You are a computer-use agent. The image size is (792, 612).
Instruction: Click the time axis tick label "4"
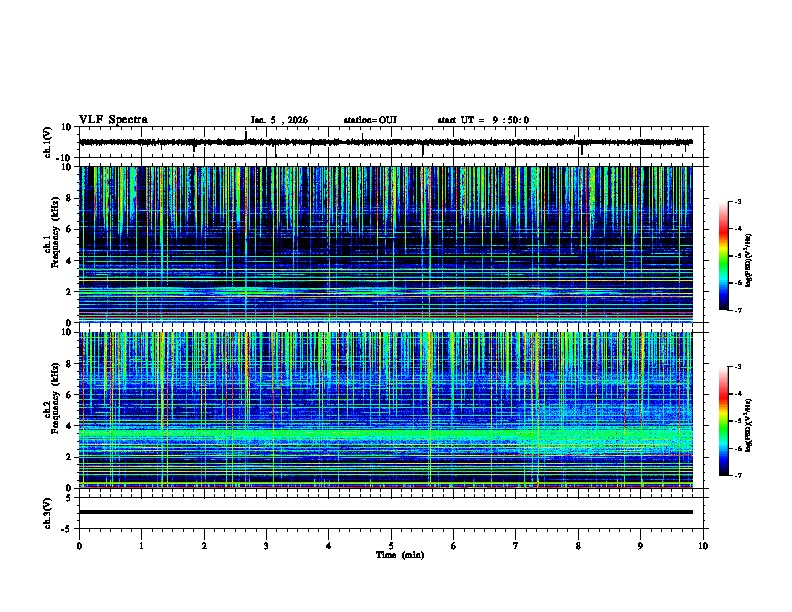coord(329,546)
